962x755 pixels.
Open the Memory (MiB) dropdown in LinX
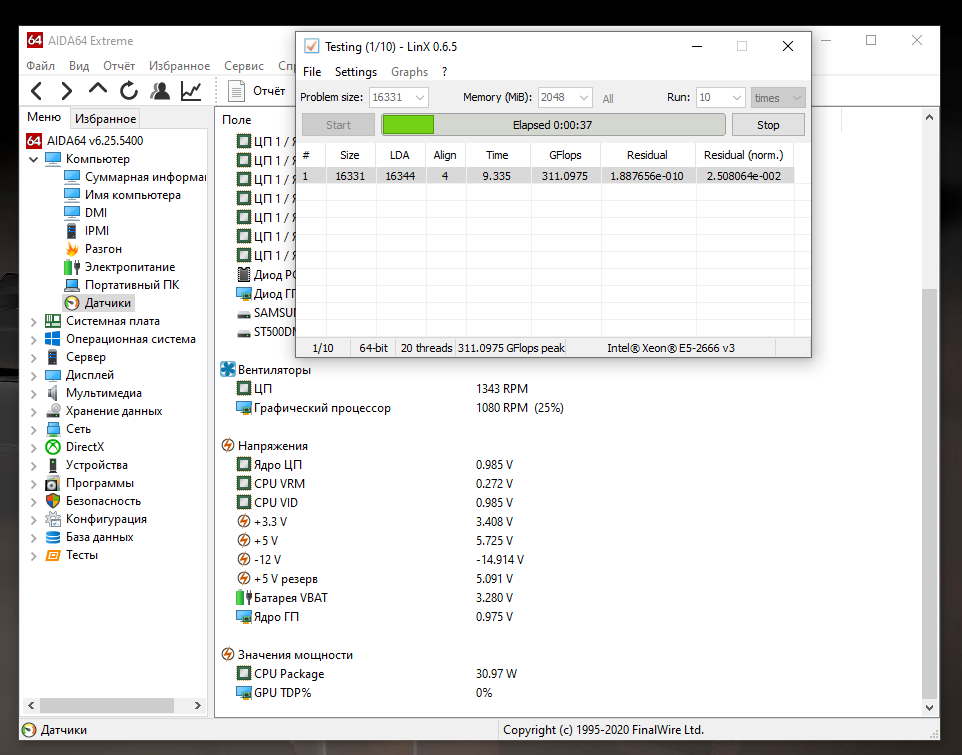[x=583, y=98]
